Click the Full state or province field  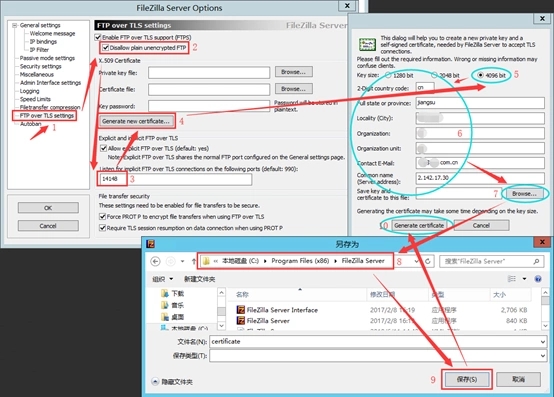(480, 103)
